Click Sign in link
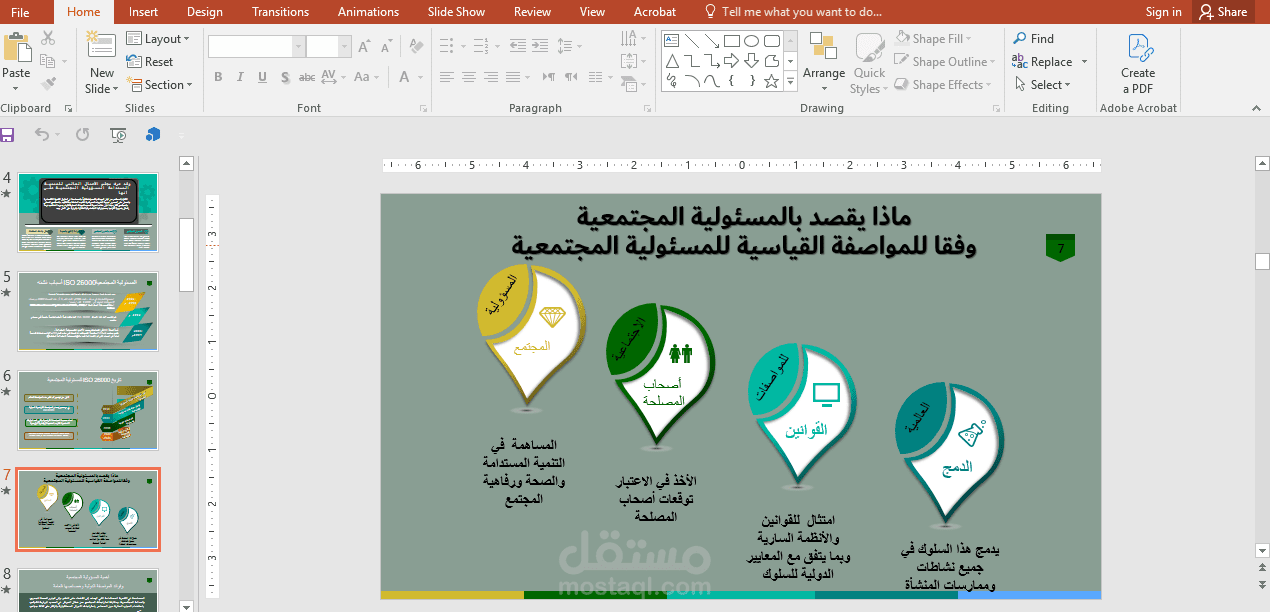This screenshot has width=1270, height=612. tap(1163, 12)
